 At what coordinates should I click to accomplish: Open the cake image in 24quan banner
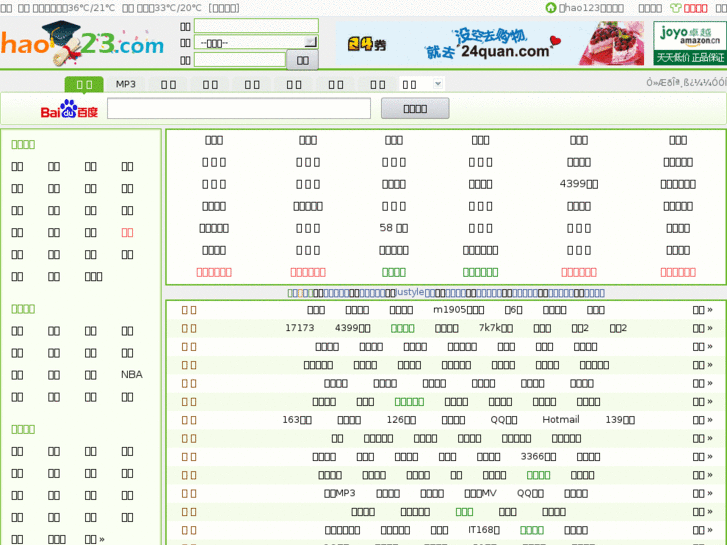pyautogui.click(x=611, y=43)
